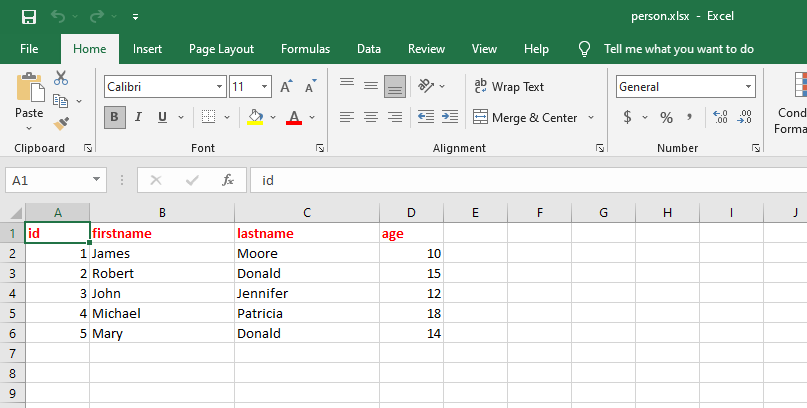Open the File tab
This screenshot has height=408, width=807.
coord(29,49)
